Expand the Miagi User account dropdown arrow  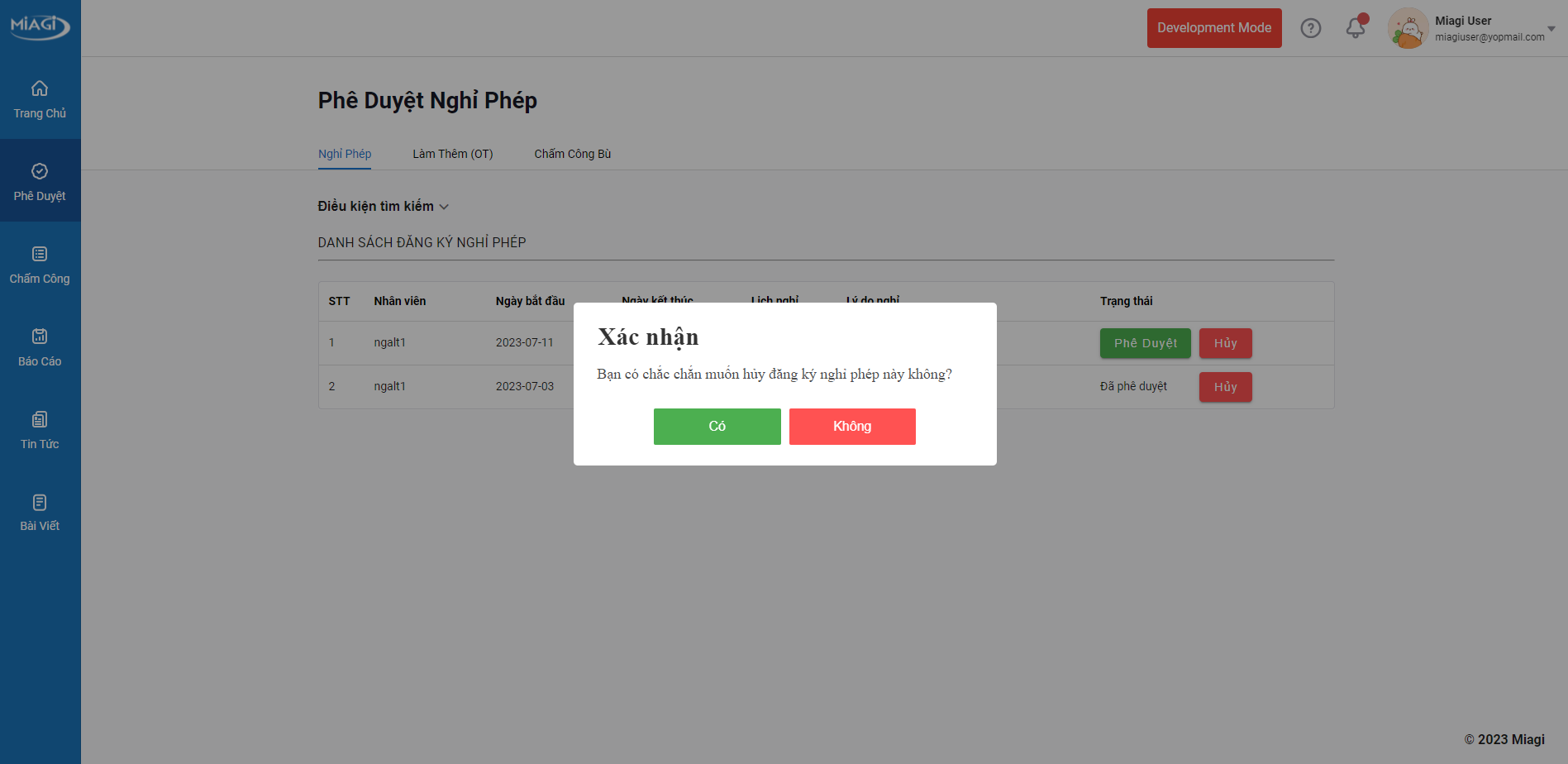pyautogui.click(x=1551, y=29)
